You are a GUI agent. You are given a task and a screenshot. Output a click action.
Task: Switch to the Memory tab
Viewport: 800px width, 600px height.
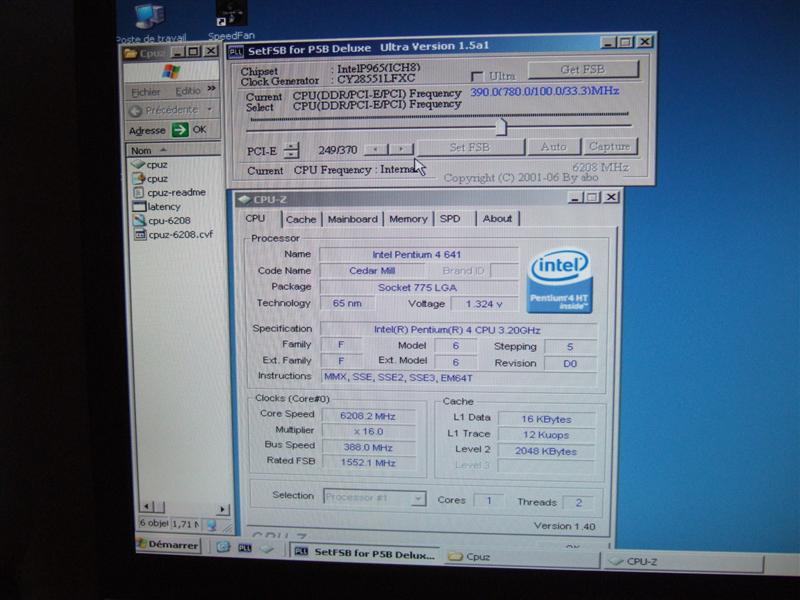[408, 219]
